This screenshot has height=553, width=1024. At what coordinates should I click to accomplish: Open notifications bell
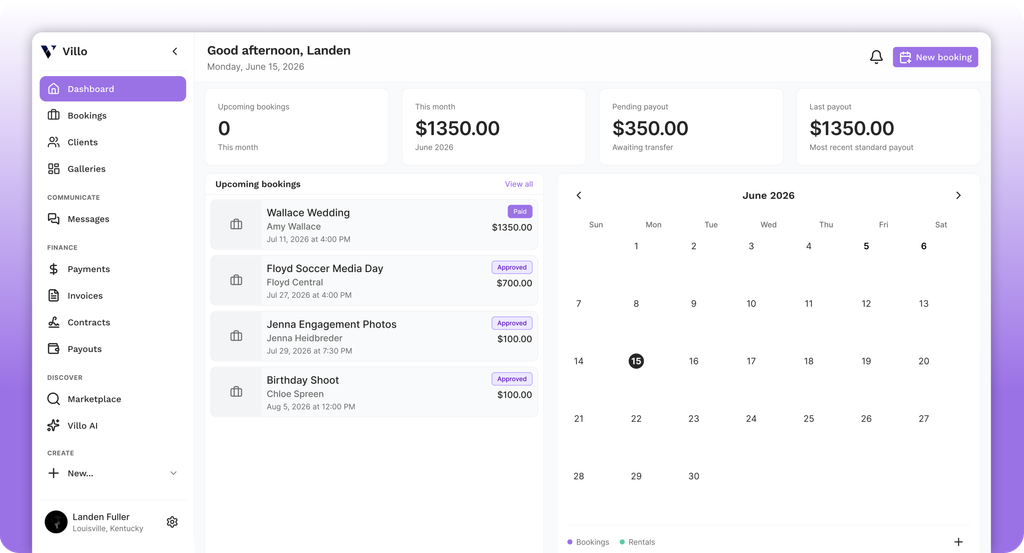pos(876,57)
